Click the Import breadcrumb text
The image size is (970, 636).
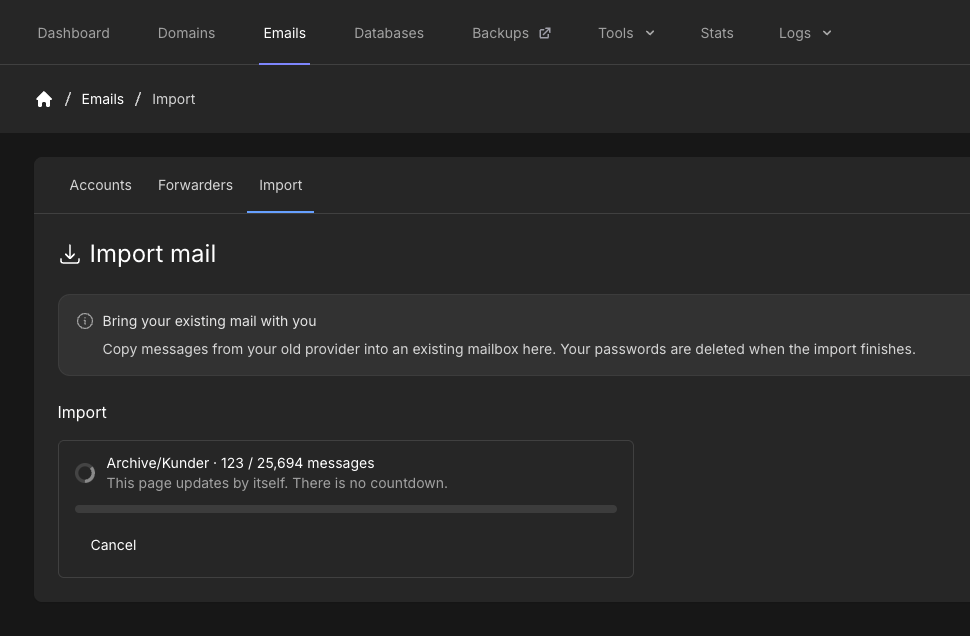[x=174, y=99]
